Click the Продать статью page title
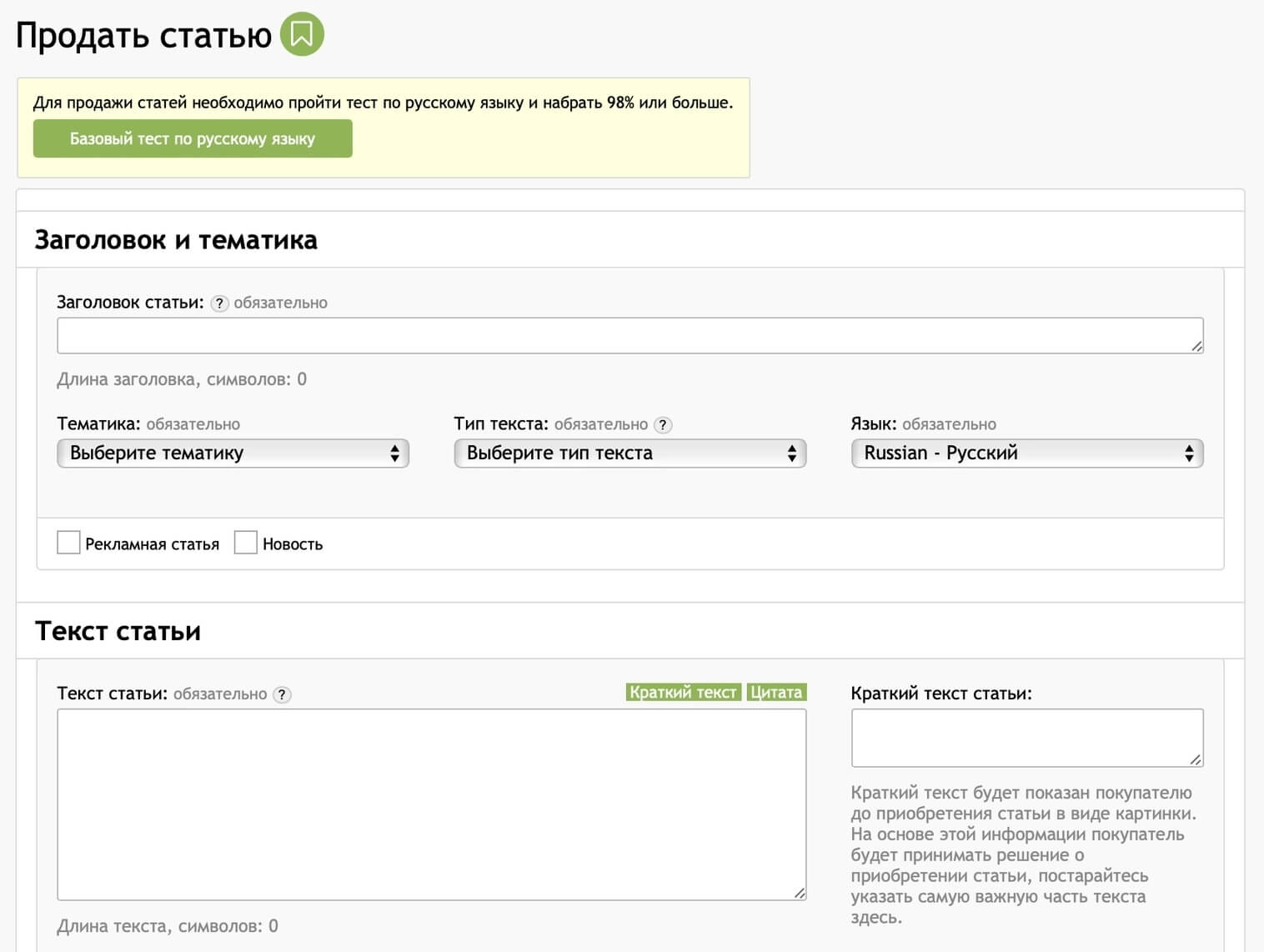 [144, 35]
